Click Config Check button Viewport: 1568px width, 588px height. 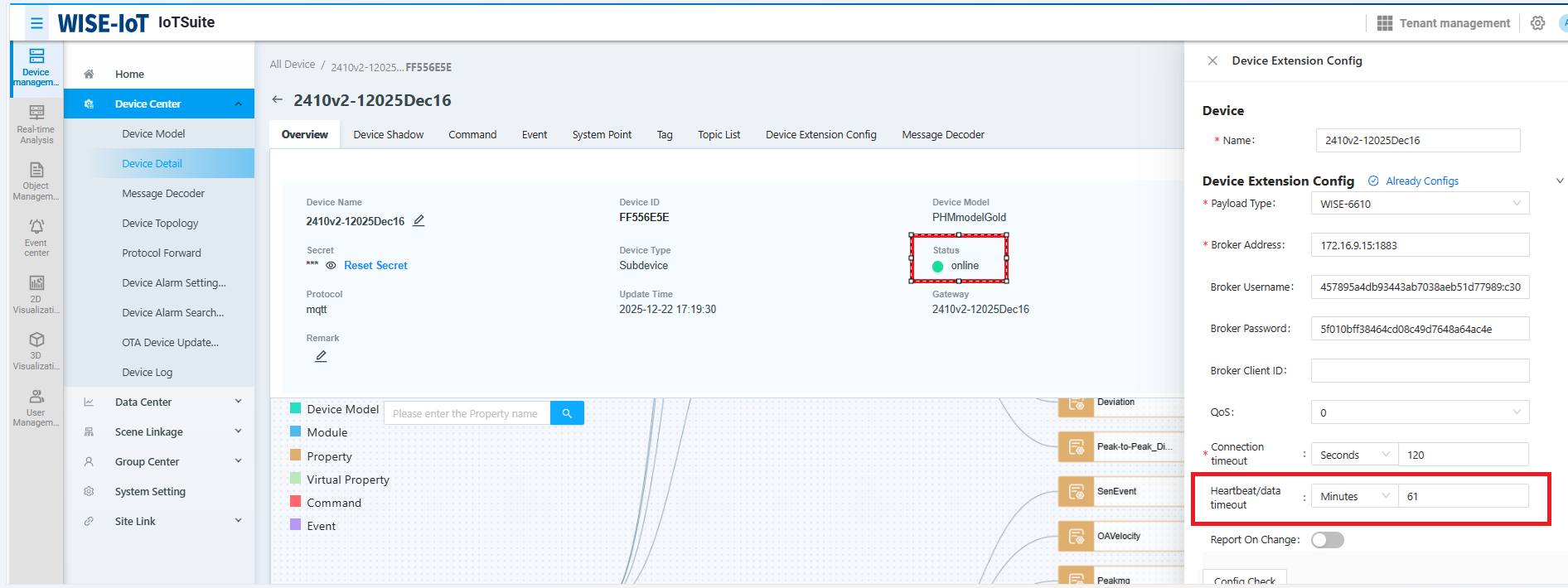(1245, 579)
